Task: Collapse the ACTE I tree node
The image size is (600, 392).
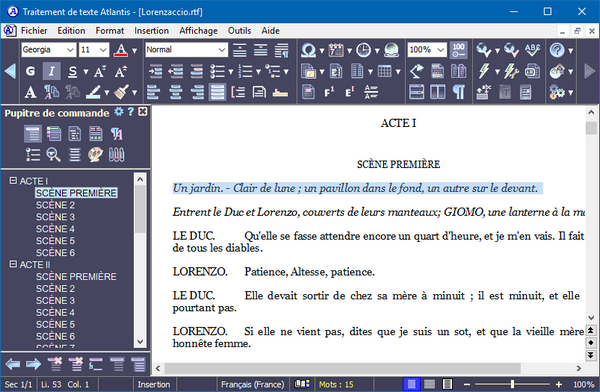Action: tap(13, 180)
